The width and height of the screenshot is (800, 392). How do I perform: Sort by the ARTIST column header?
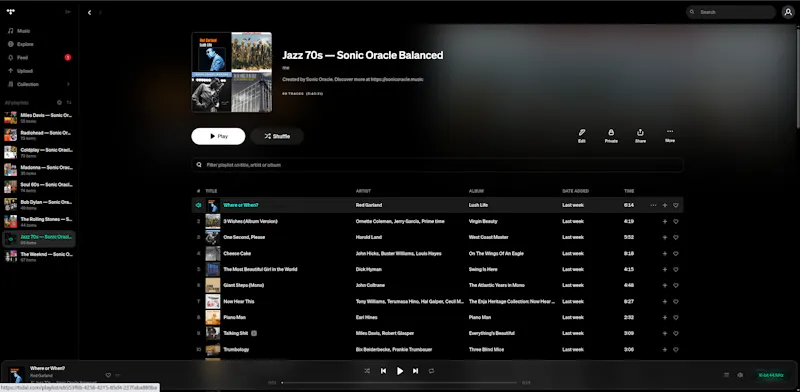(x=363, y=191)
